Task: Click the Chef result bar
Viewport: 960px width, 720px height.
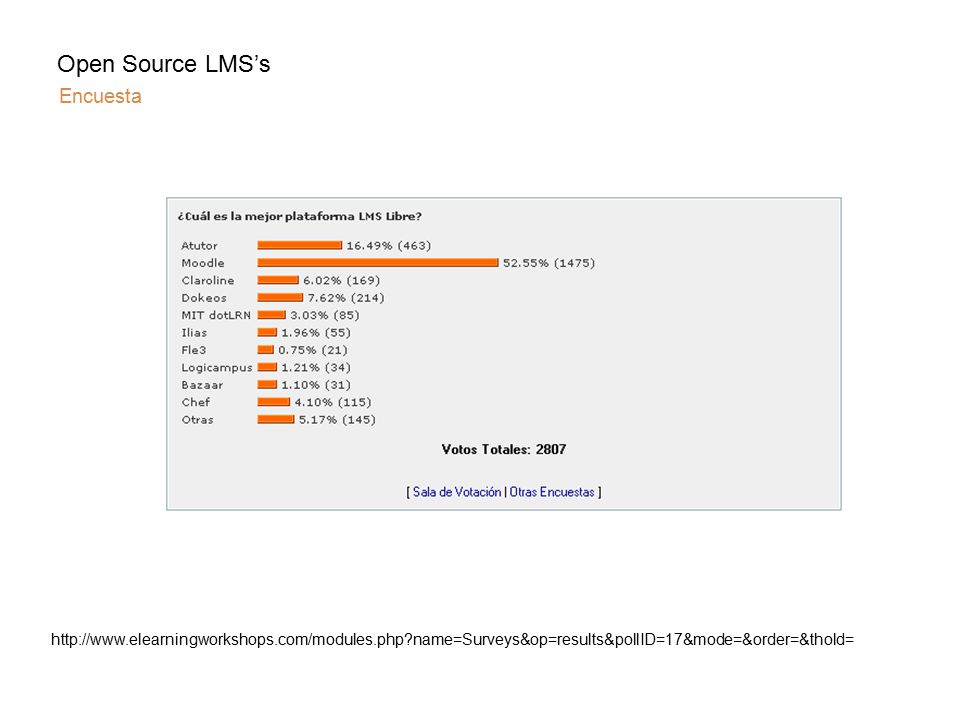Action: (274, 402)
